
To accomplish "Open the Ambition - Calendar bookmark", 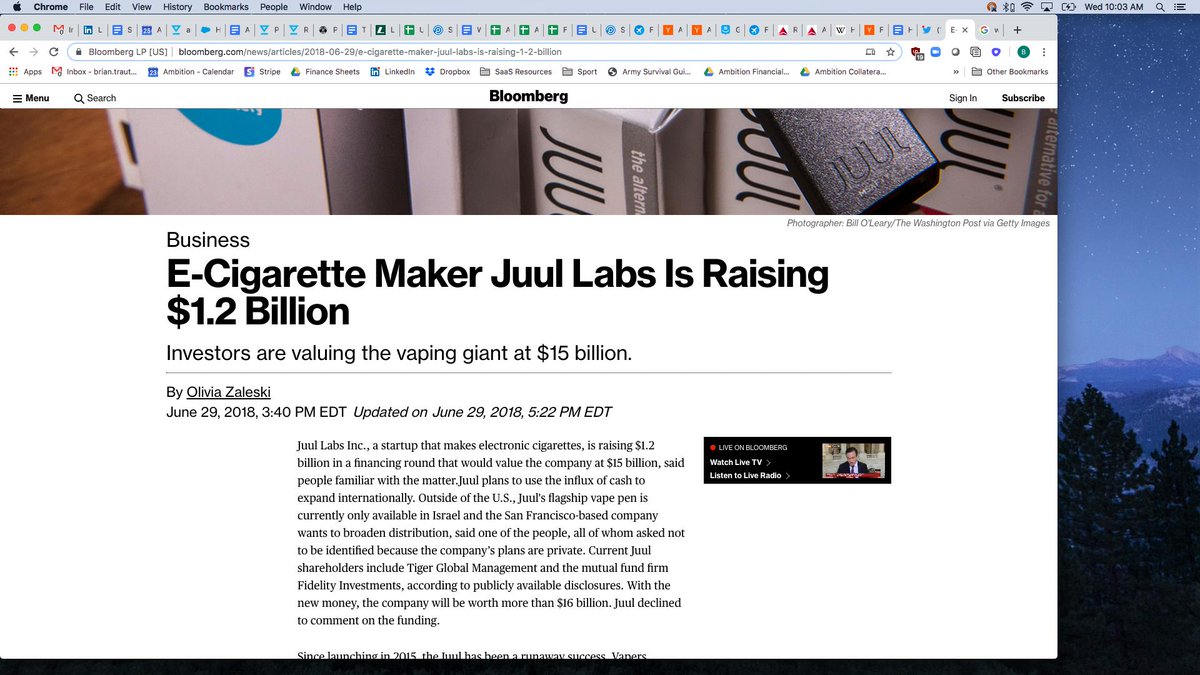I will 190,72.
